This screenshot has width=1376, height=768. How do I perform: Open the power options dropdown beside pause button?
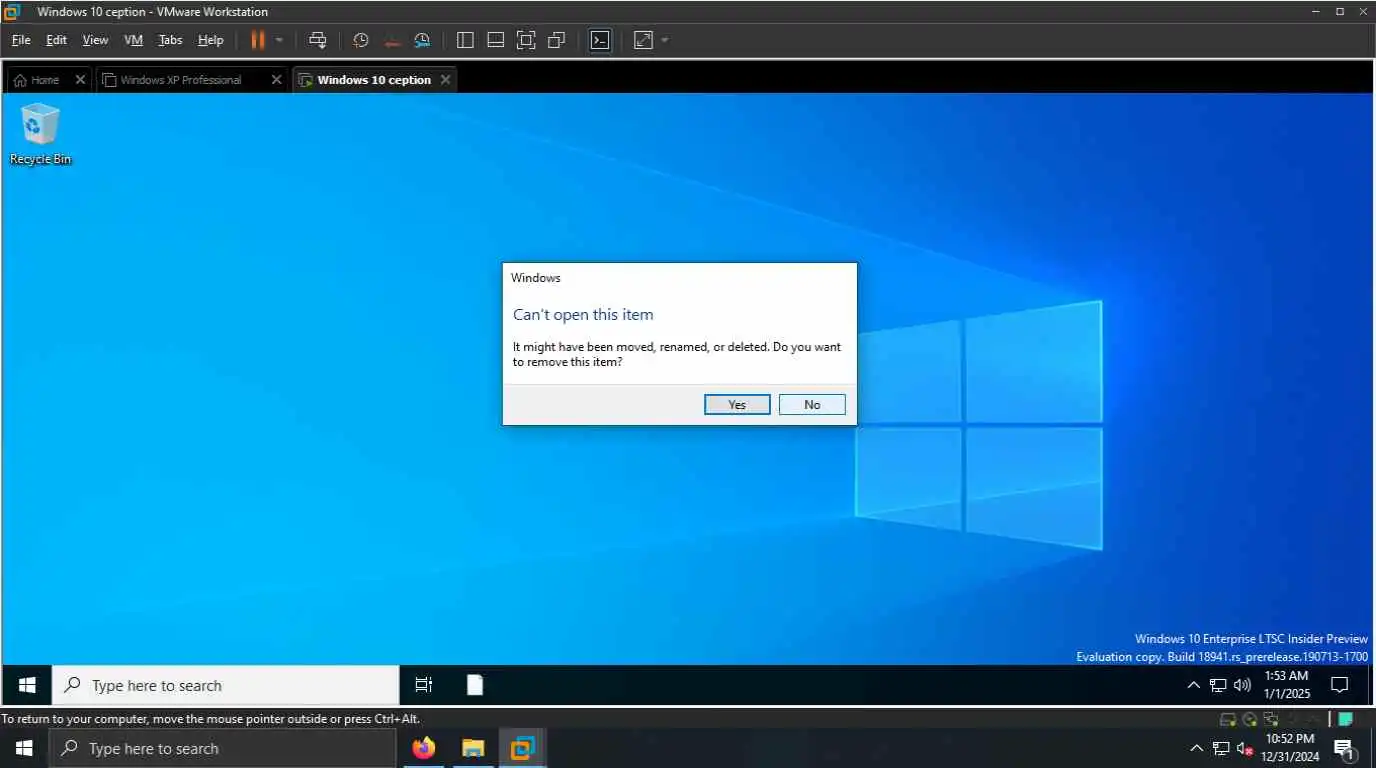click(x=279, y=40)
